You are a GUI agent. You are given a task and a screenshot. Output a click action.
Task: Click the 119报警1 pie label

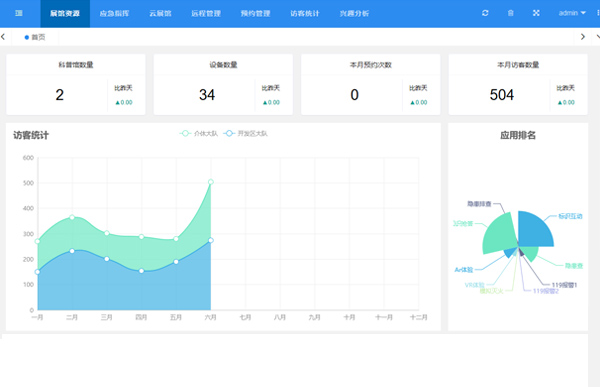[x=564, y=285]
